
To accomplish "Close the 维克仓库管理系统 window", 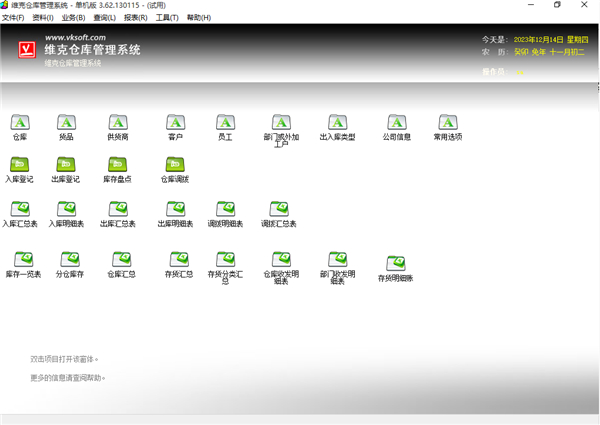I will 584,5.
